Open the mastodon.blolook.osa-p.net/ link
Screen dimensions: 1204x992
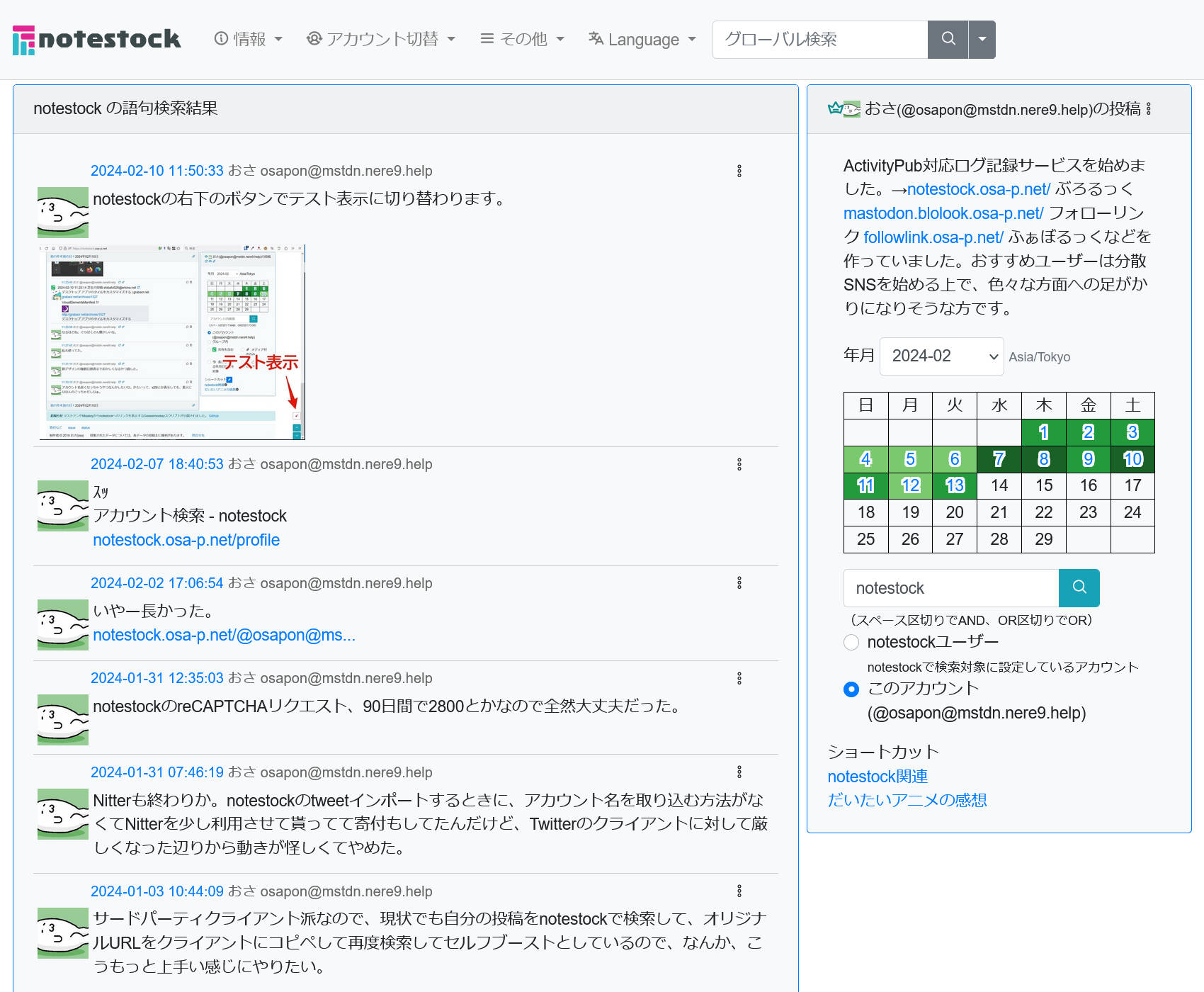coord(943,213)
